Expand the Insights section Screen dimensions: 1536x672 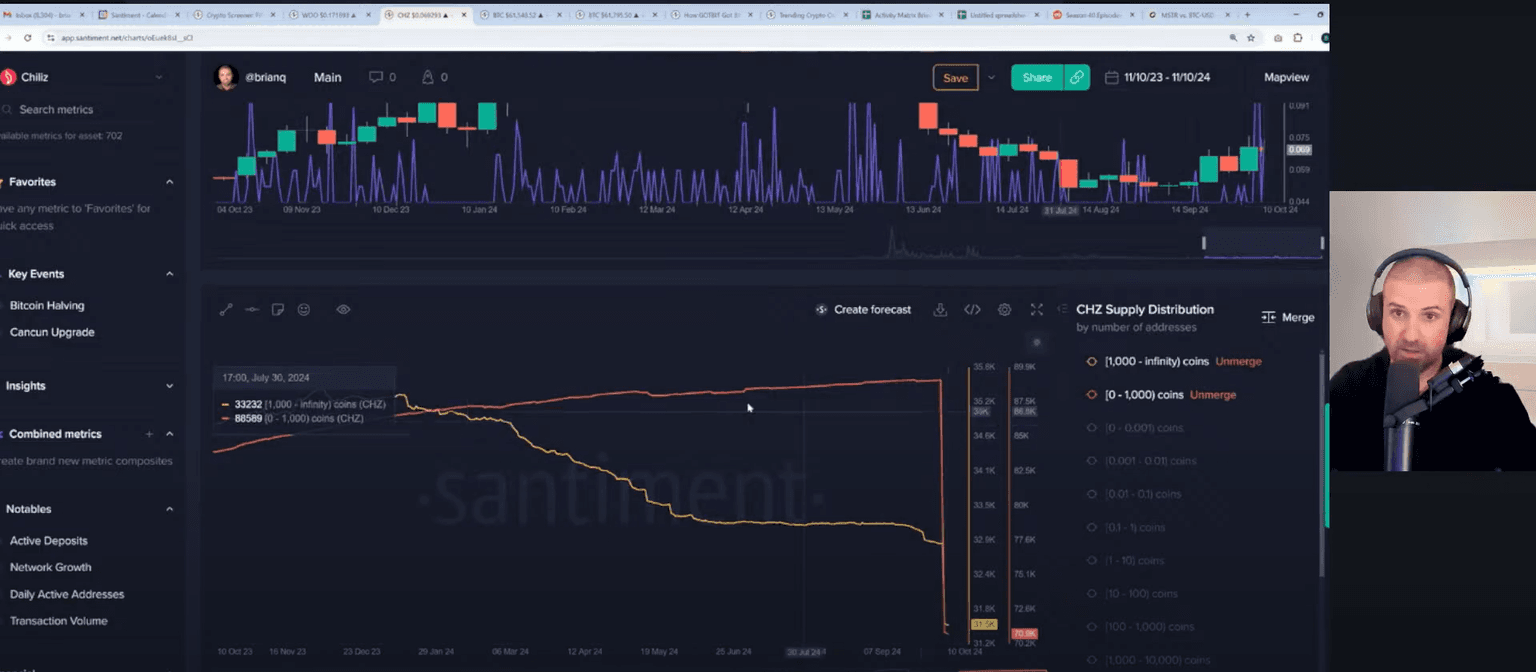coord(169,386)
